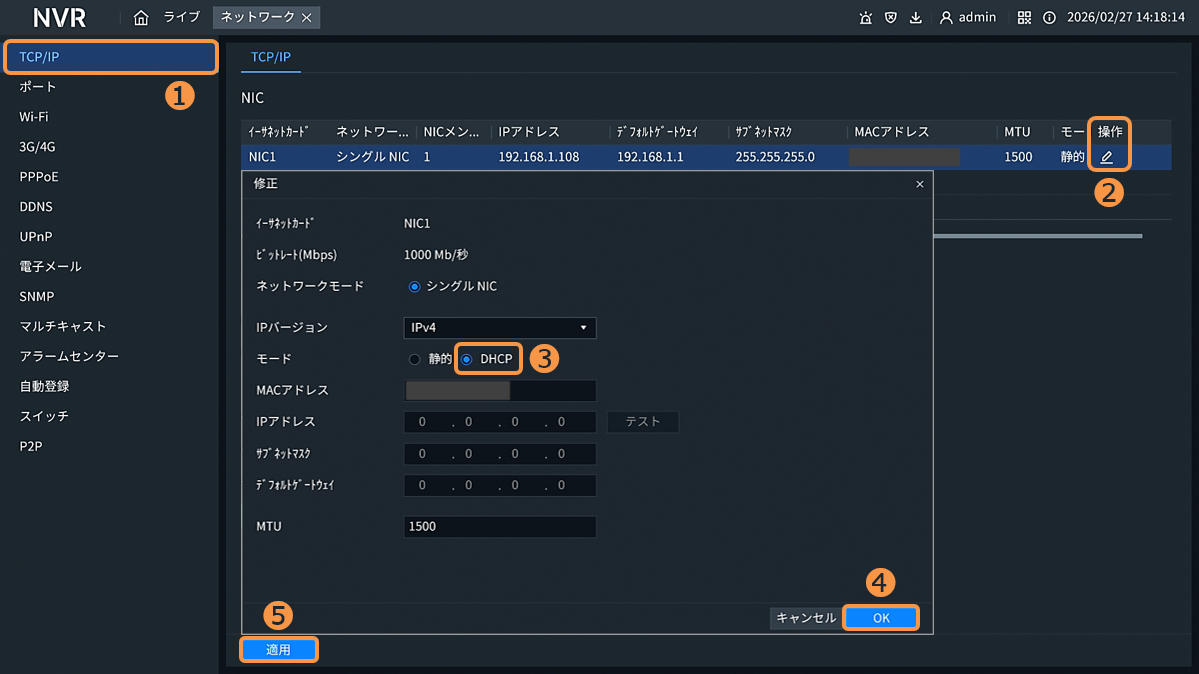Click the 適用 (apply) button
1199x674 pixels.
tap(278, 650)
